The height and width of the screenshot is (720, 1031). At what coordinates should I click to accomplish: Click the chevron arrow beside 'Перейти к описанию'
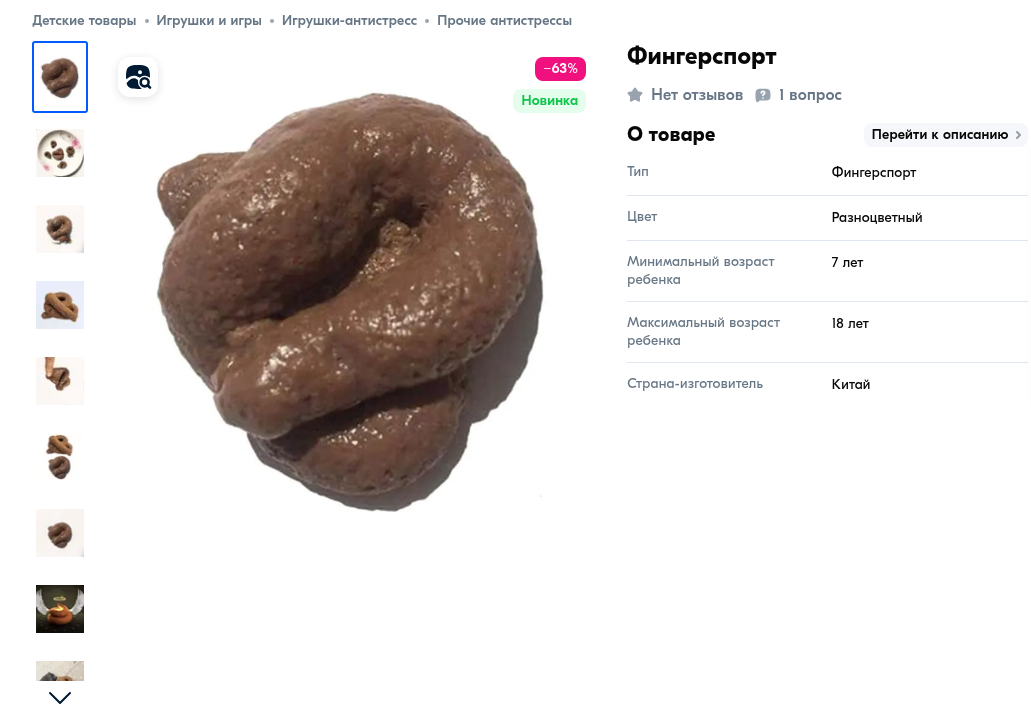[x=1018, y=135]
